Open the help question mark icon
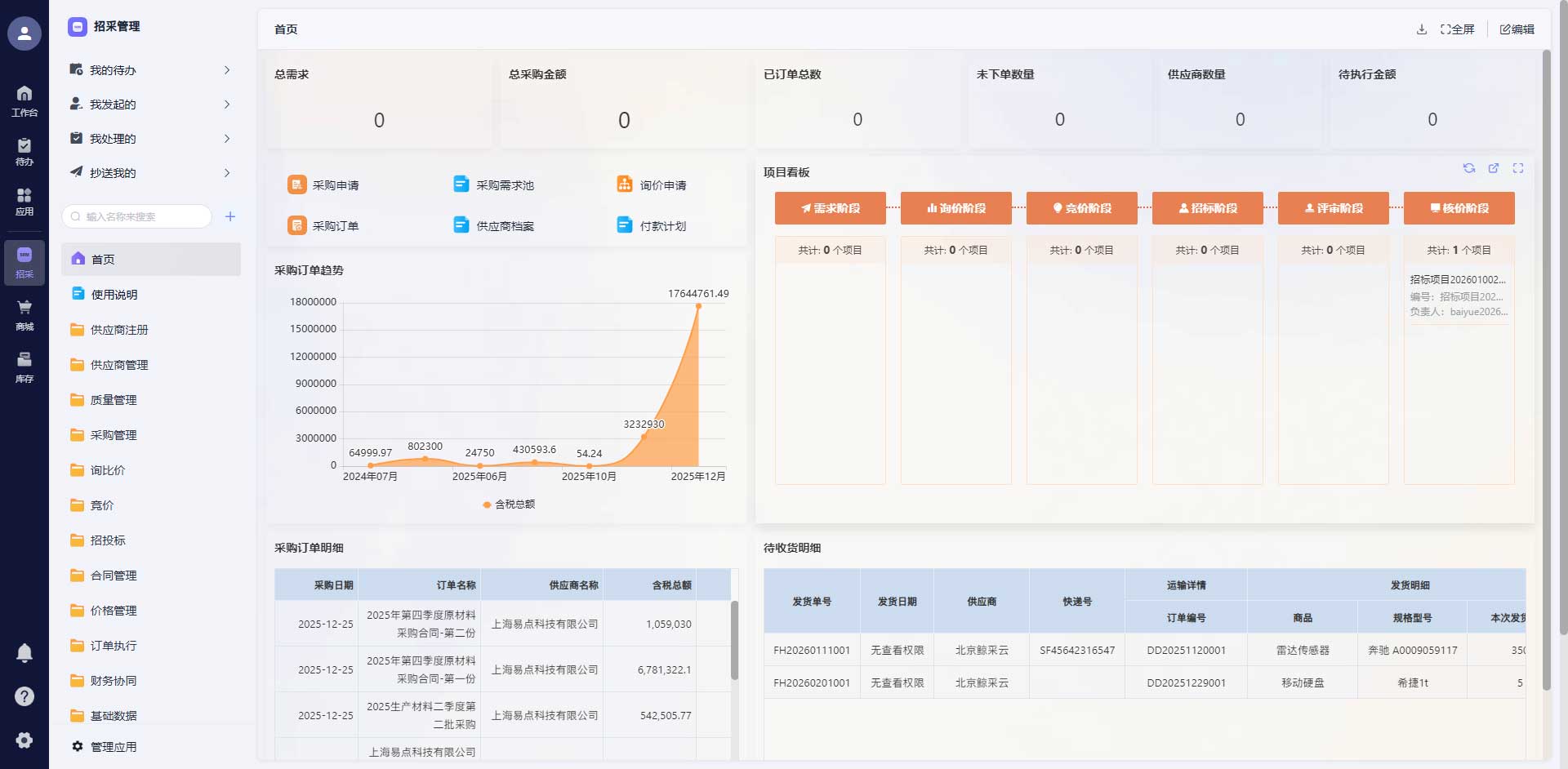1568x769 pixels. tap(24, 696)
